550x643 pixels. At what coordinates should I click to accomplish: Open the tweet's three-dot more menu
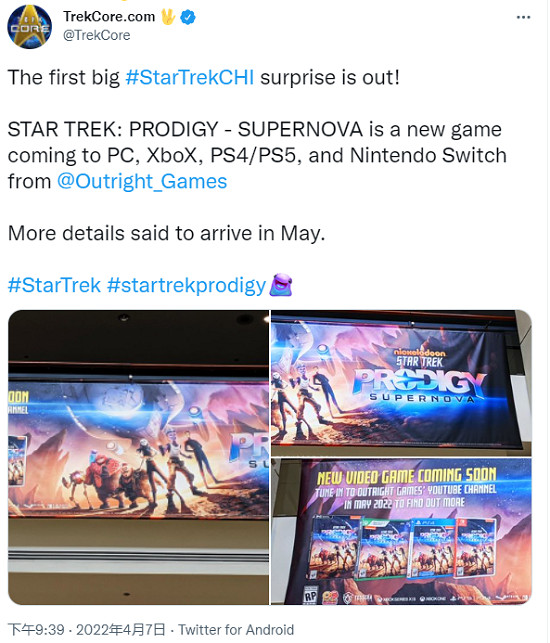[523, 17]
